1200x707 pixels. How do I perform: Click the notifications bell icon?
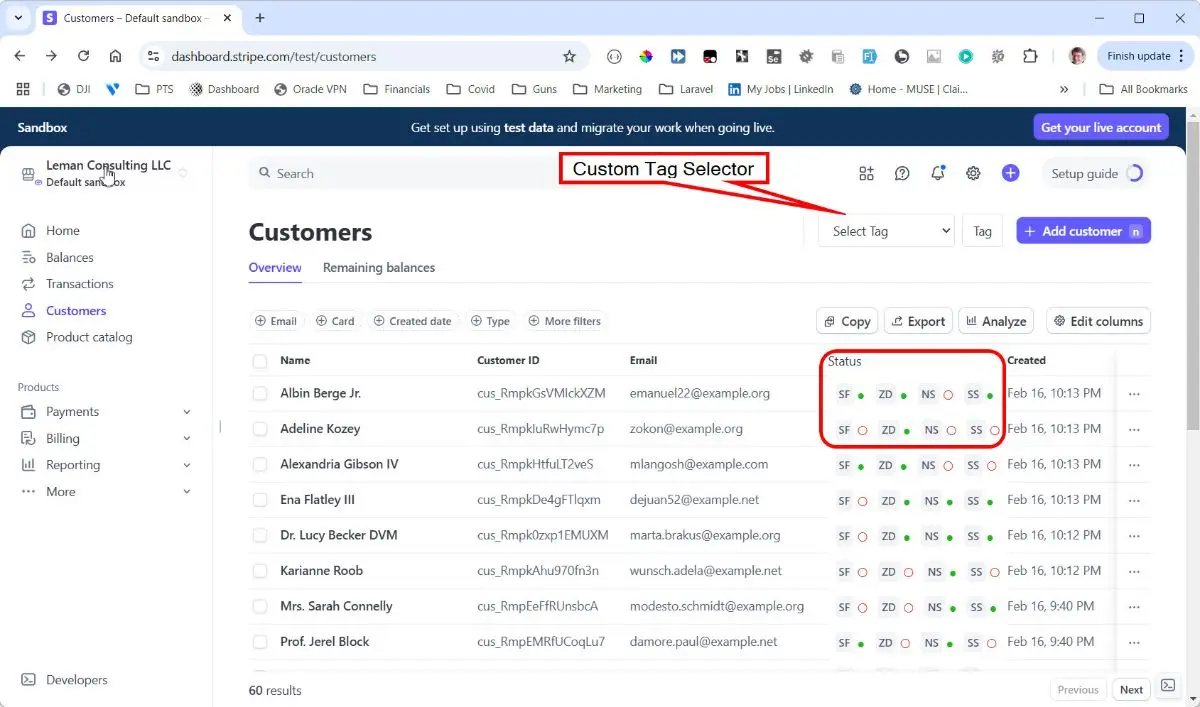pyautogui.click(x=937, y=173)
